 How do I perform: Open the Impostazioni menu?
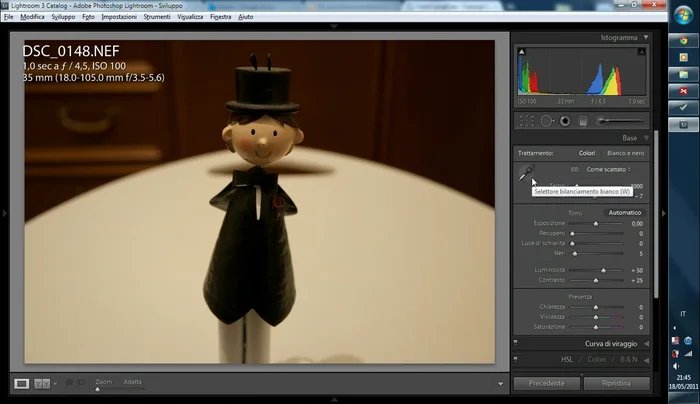click(x=119, y=17)
